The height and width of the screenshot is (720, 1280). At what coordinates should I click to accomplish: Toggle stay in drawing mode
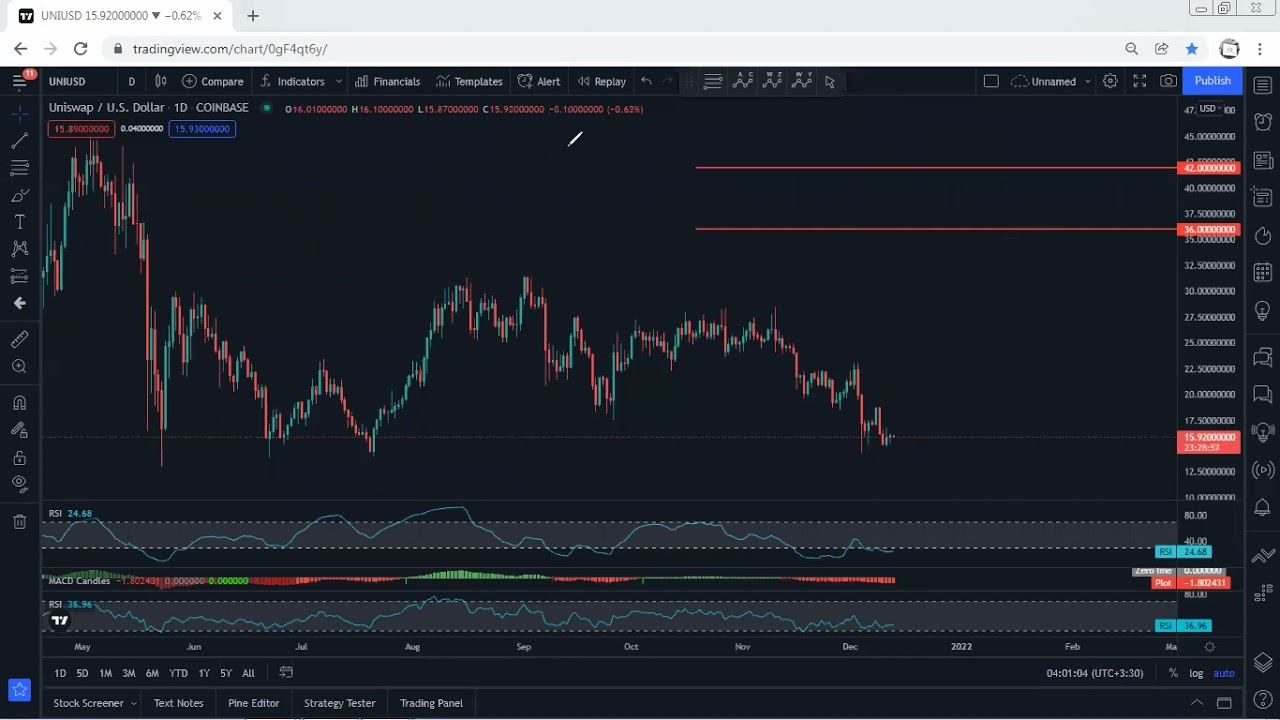click(x=19, y=430)
